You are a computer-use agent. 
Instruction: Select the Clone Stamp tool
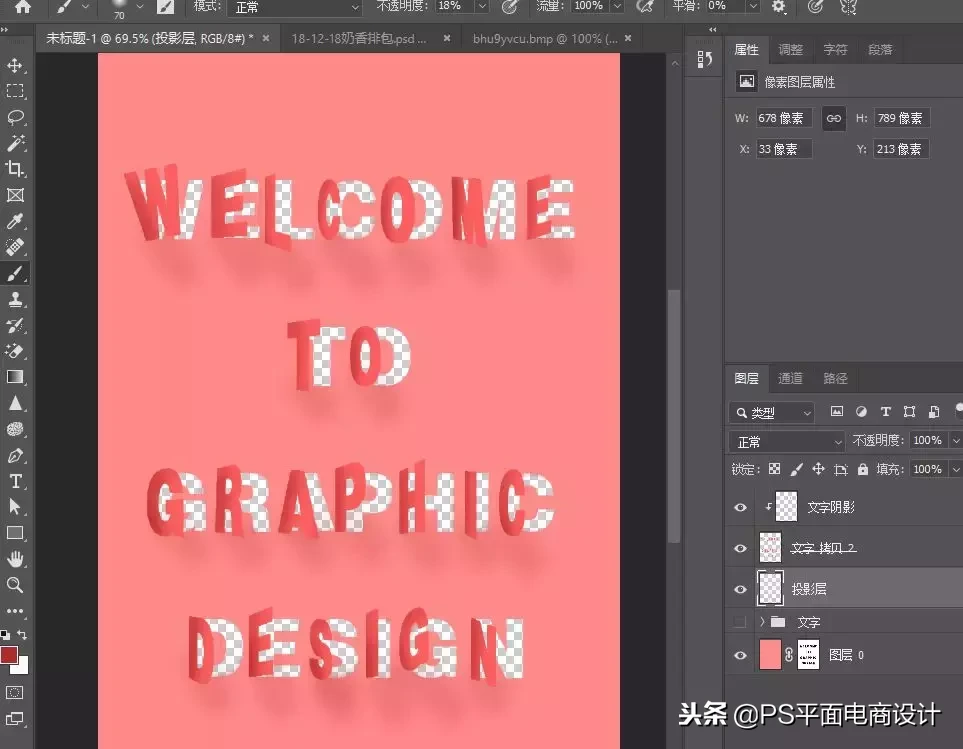point(15,300)
